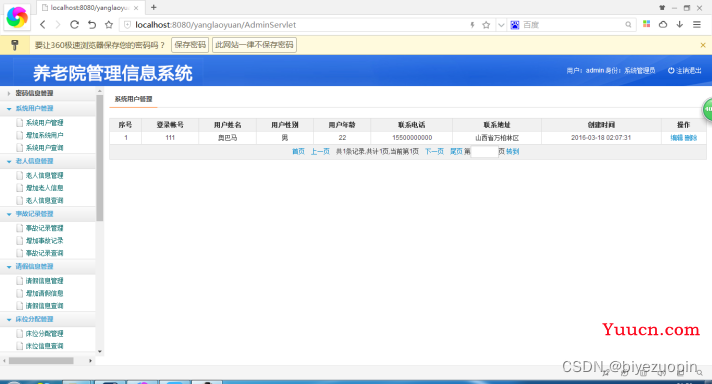712x384 pixels.
Task: Collapse the 事故记录管理 section header arrow
Action: tap(9, 214)
